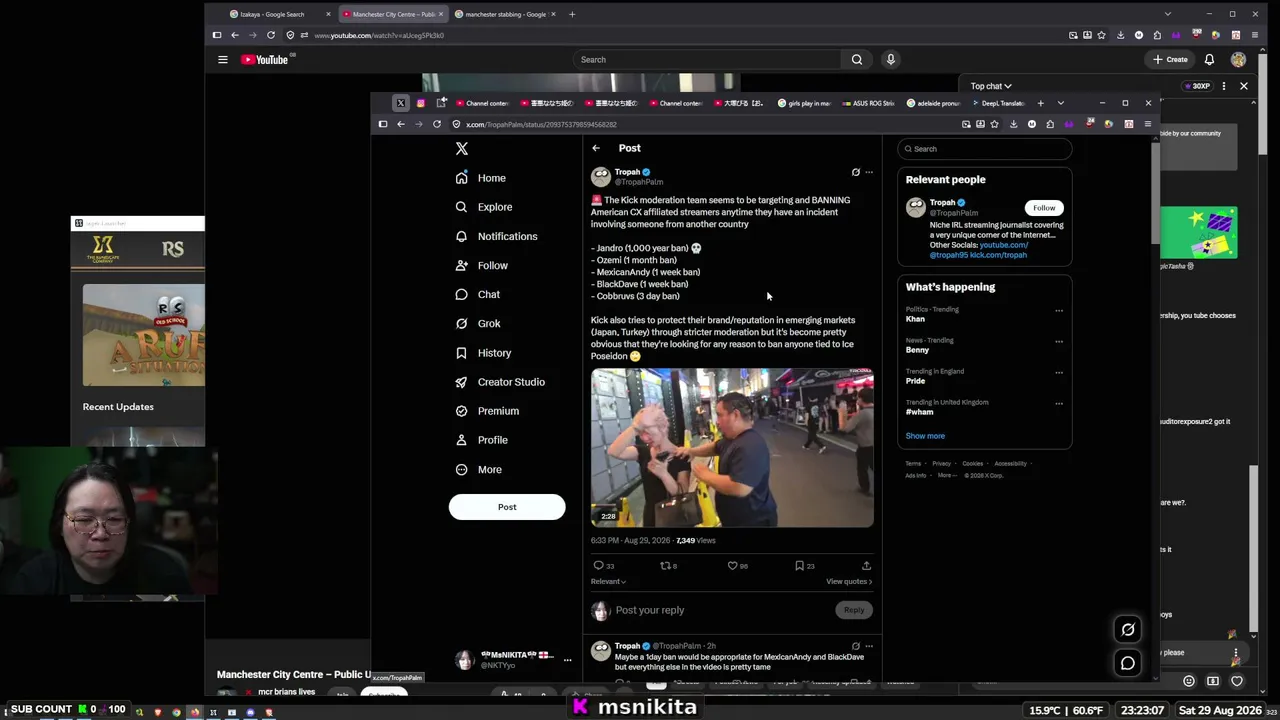Viewport: 1280px width, 720px height.
Task: Open the emoji picker in YouTube chat
Action: tap(1189, 681)
